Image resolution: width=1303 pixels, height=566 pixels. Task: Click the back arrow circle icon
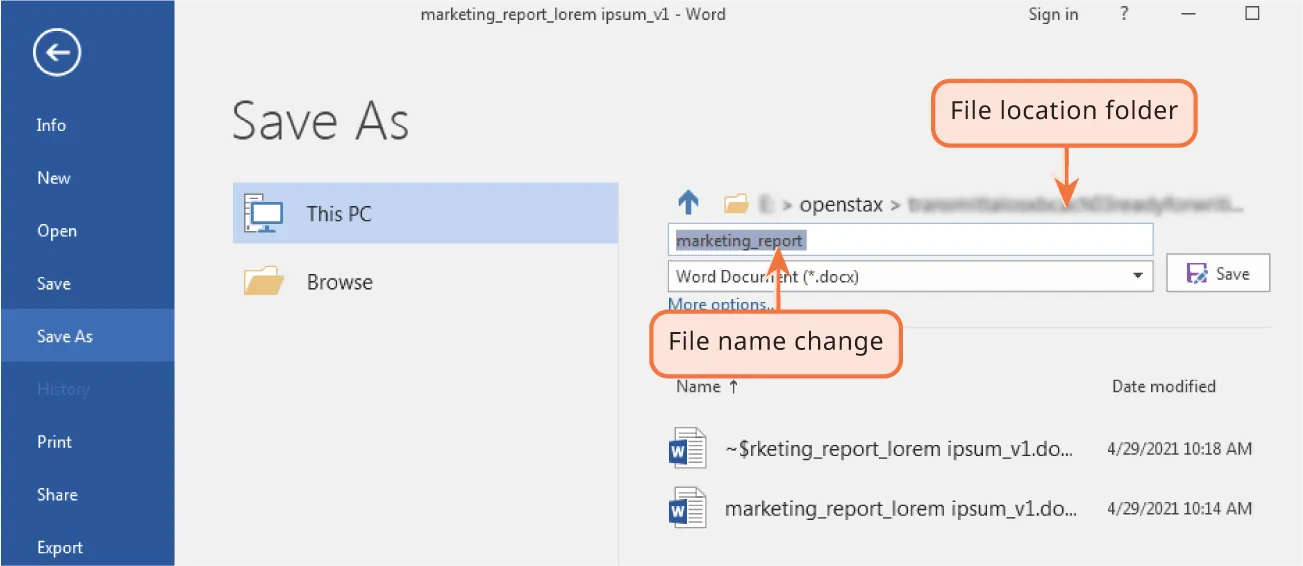57,54
